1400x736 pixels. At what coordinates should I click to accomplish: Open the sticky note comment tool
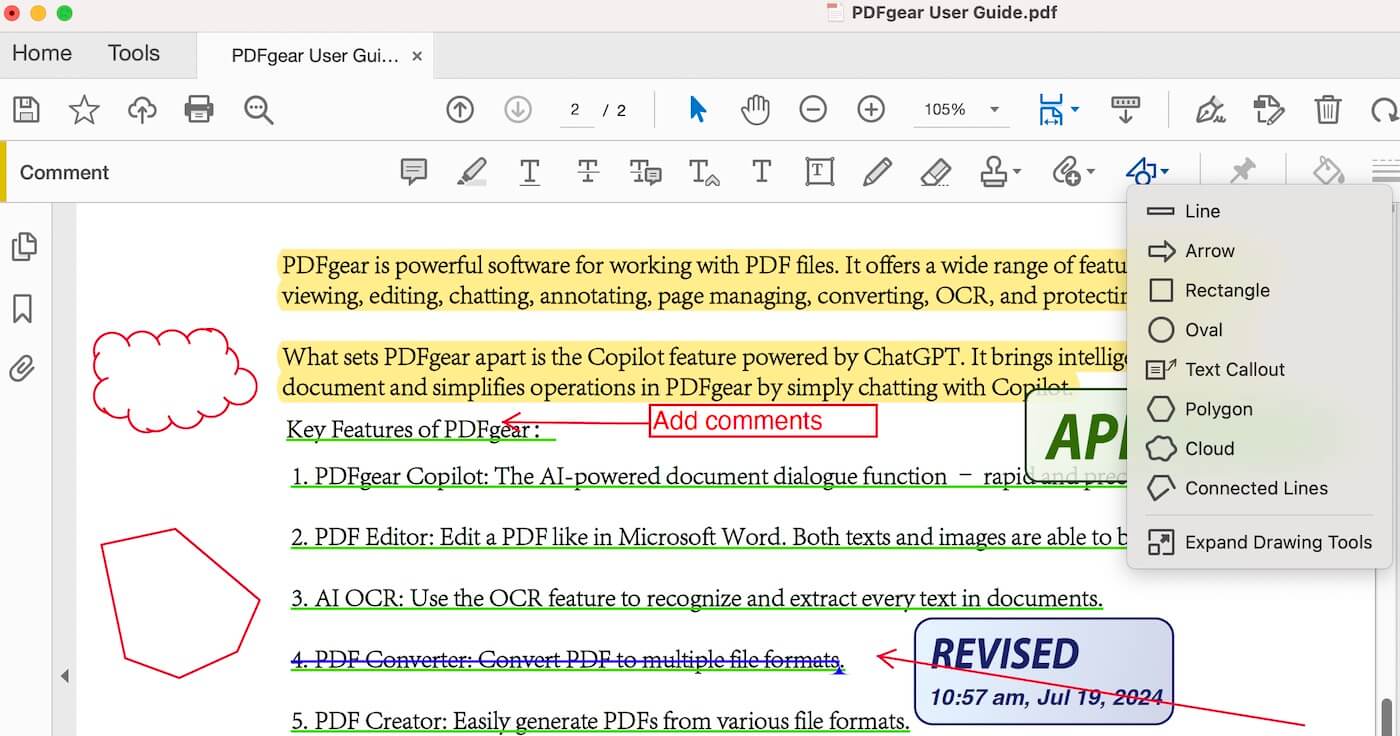(x=413, y=171)
